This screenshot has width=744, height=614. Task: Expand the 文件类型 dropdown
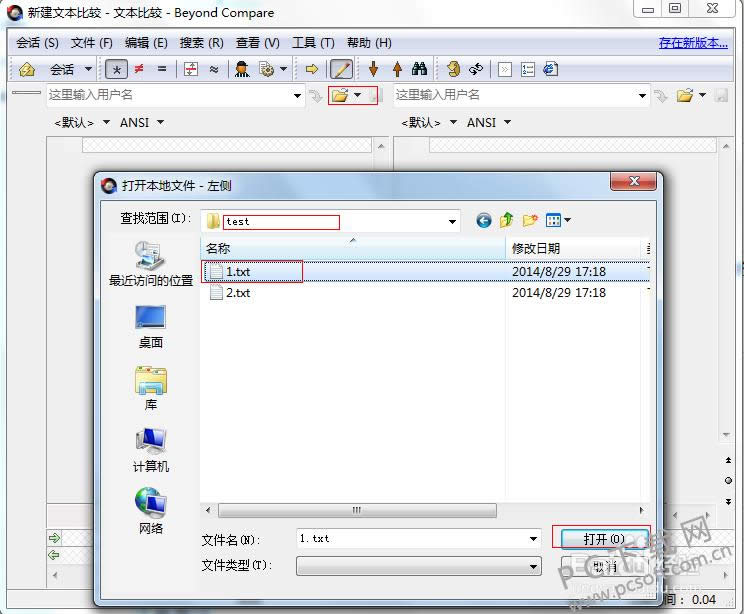(x=533, y=567)
